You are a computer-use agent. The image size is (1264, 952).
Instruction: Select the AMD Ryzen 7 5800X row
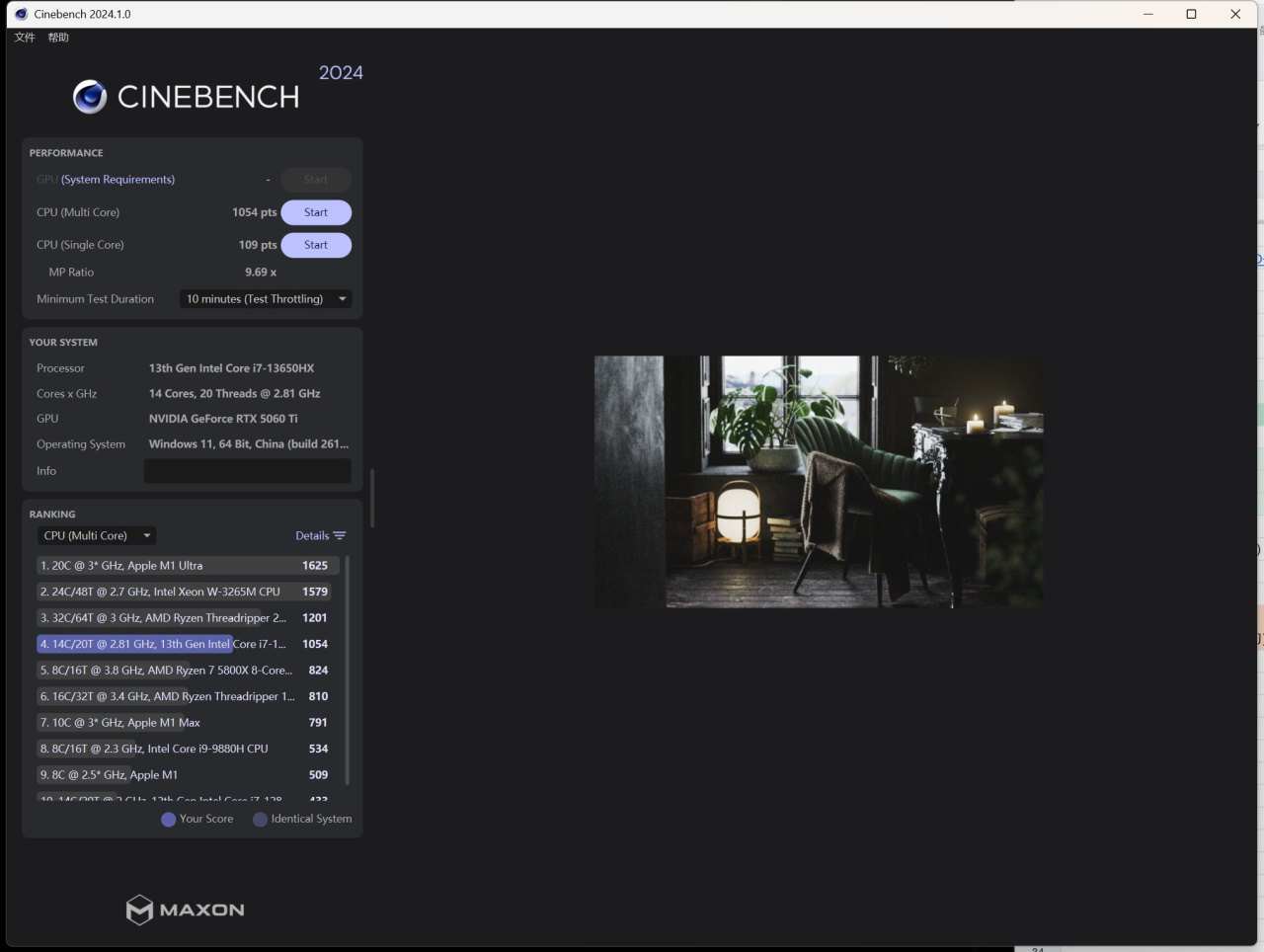(x=188, y=671)
